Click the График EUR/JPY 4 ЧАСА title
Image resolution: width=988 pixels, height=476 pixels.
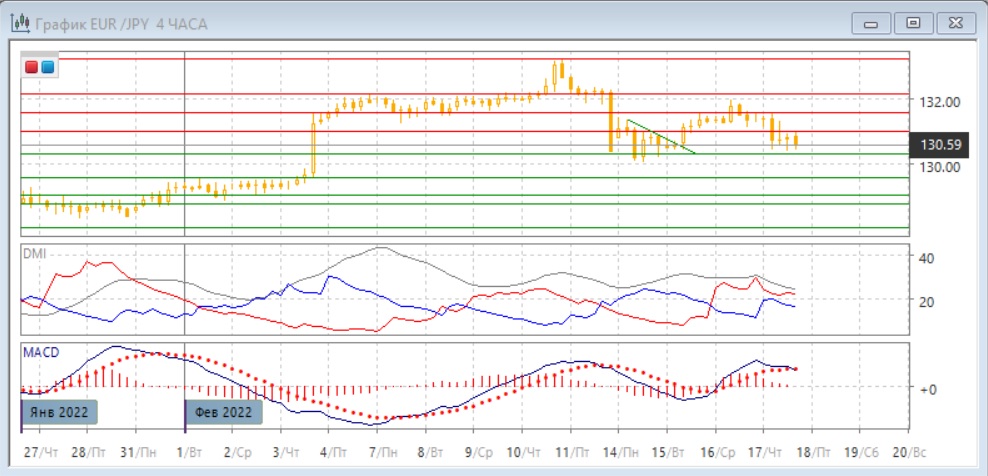click(121, 23)
